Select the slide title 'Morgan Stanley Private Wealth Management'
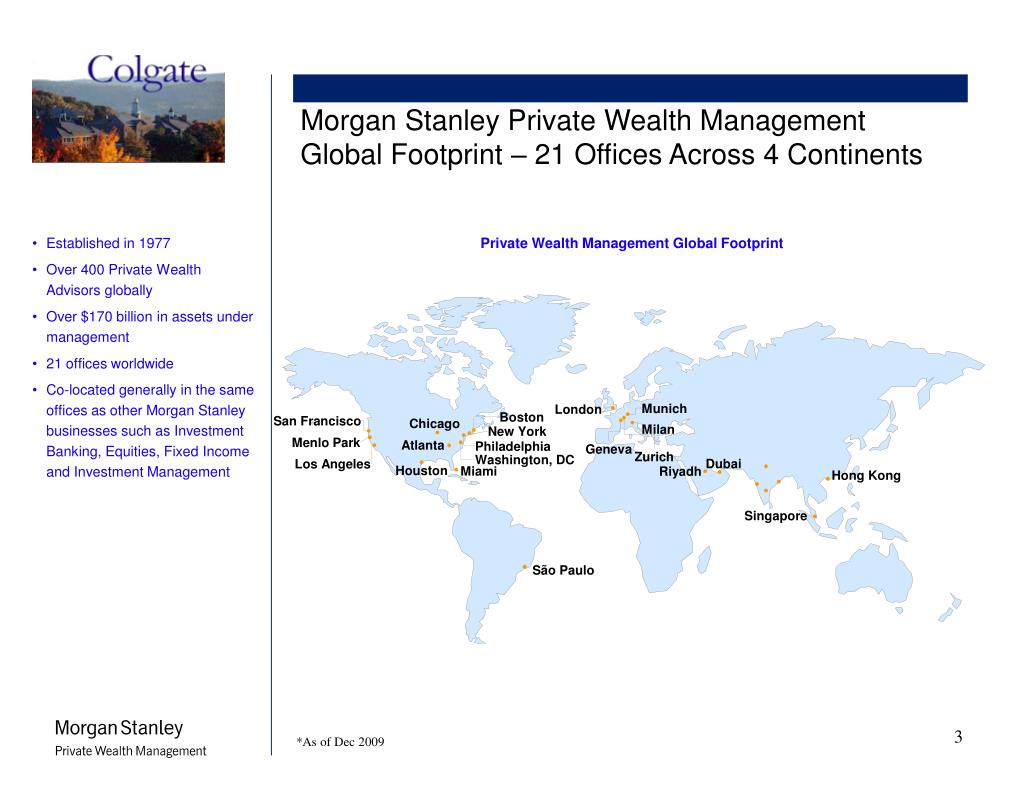 583,121
